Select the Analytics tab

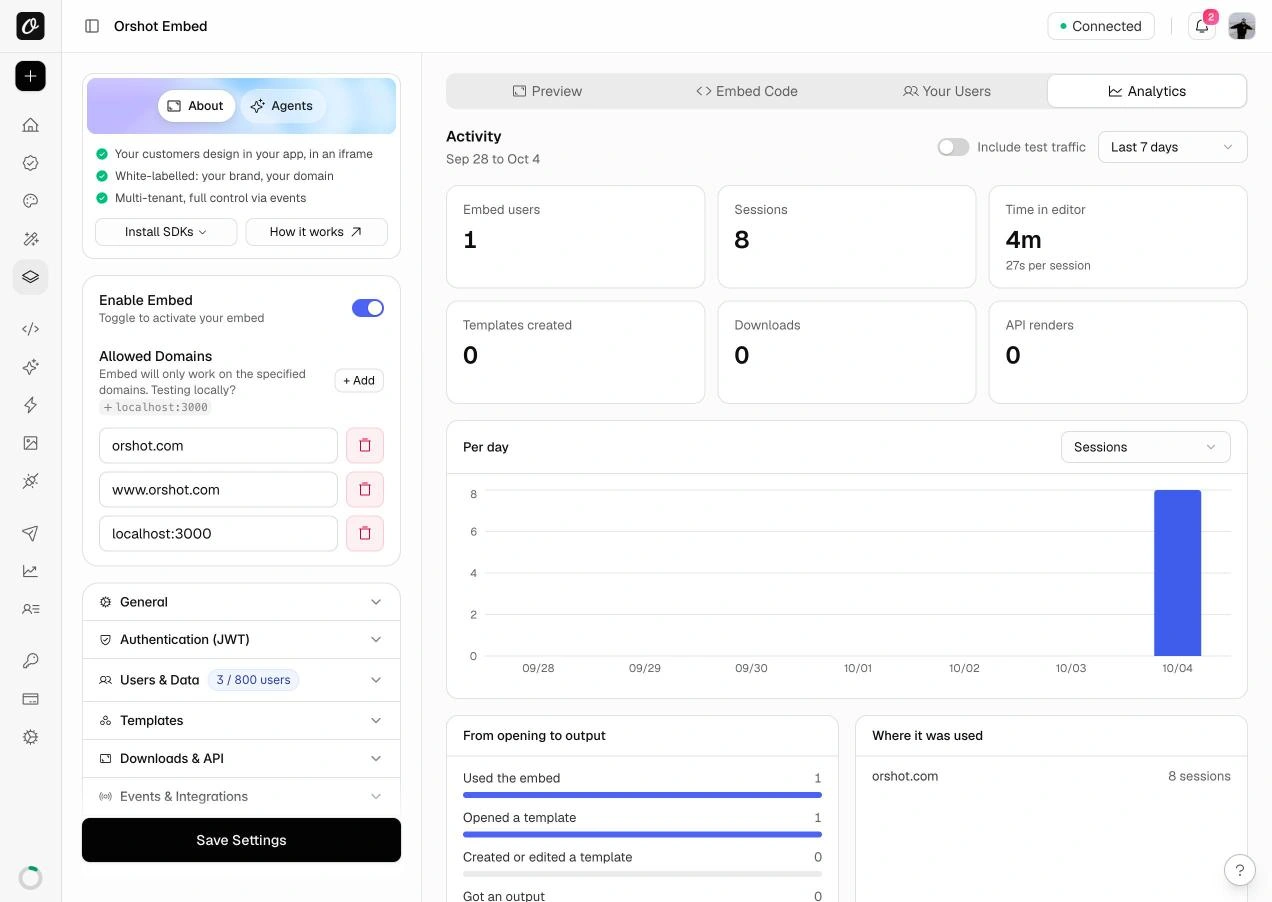1147,91
